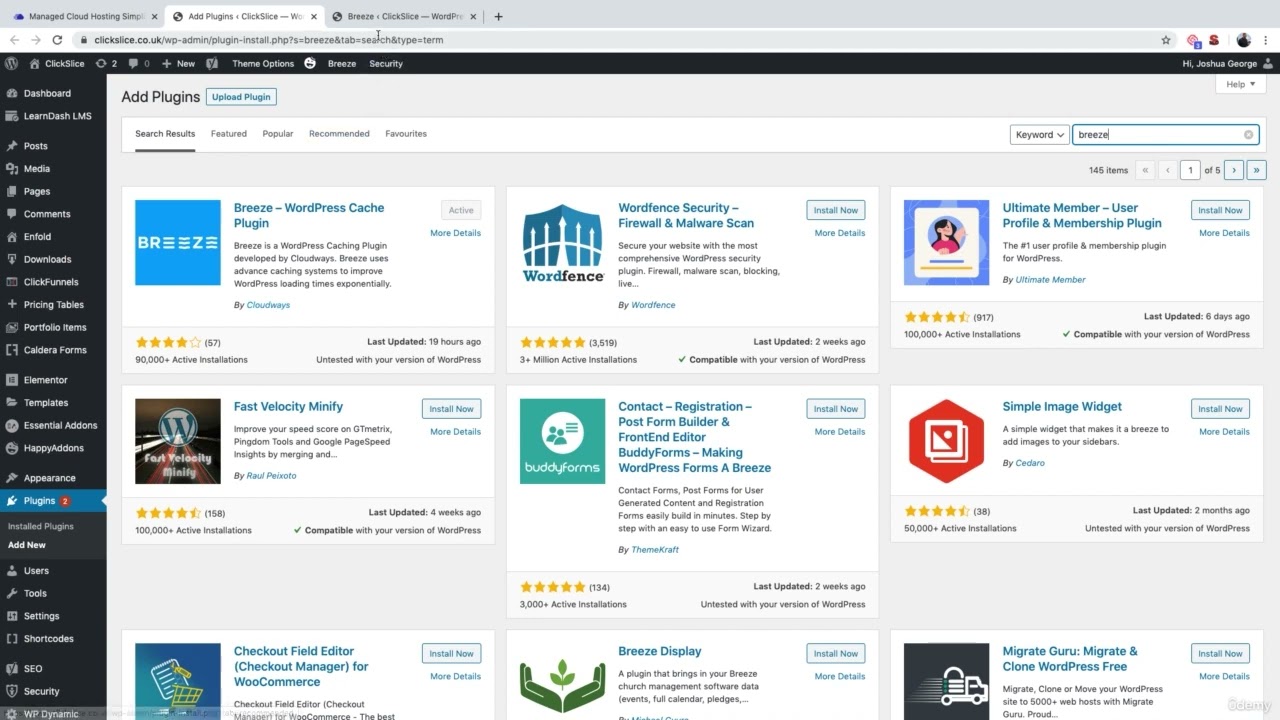Open Settings in sidebar
The image size is (1280, 720).
41,616
